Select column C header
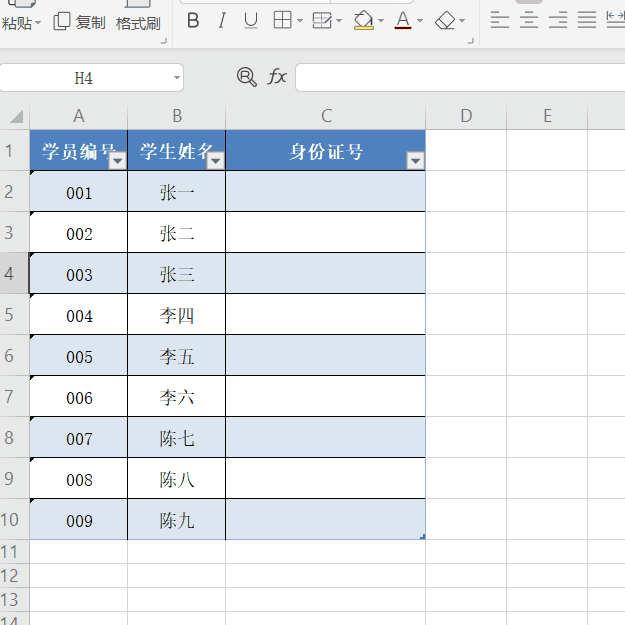The width and height of the screenshot is (625, 625). pos(326,116)
